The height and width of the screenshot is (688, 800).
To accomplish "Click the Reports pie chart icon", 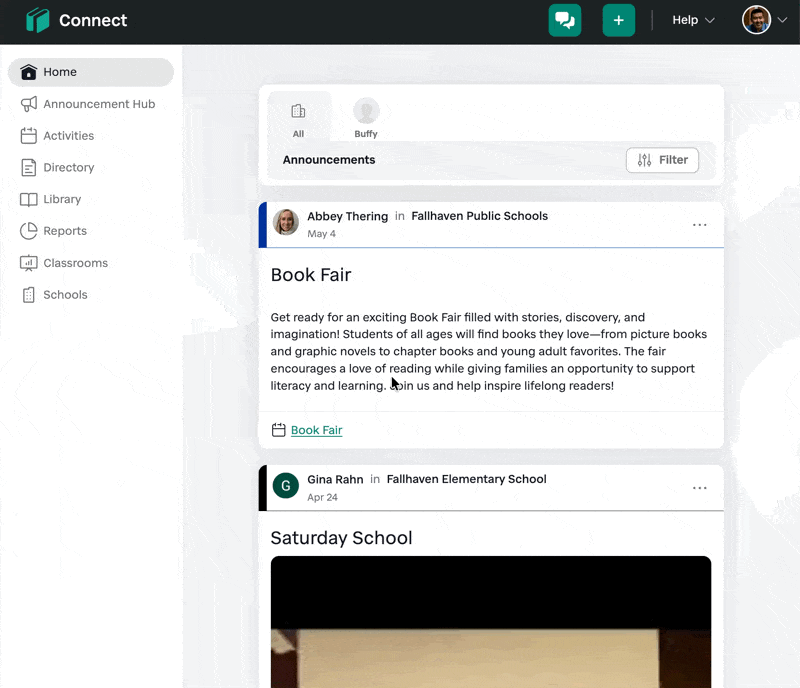I will pyautogui.click(x=29, y=231).
